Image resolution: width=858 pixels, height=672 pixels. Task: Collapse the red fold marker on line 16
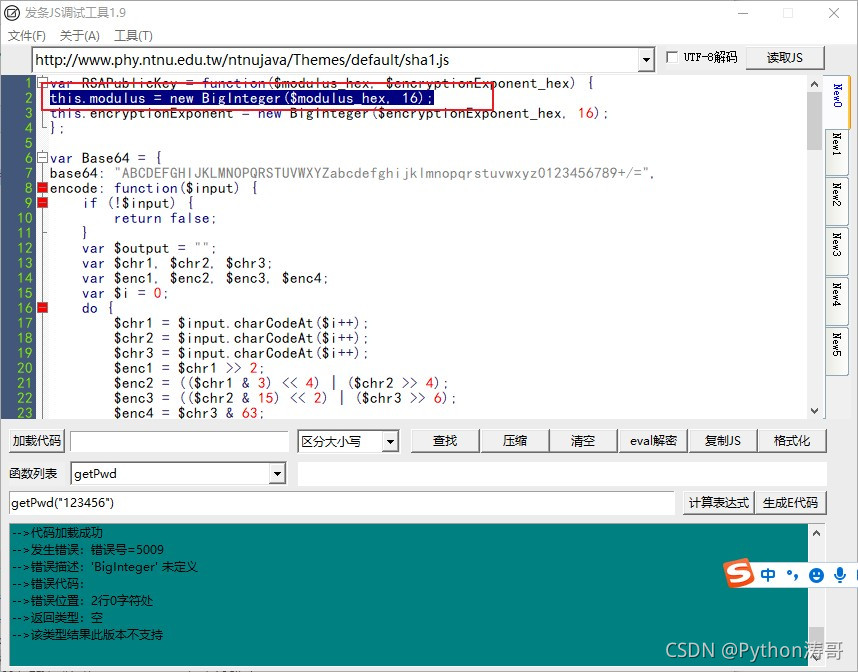[x=43, y=308]
